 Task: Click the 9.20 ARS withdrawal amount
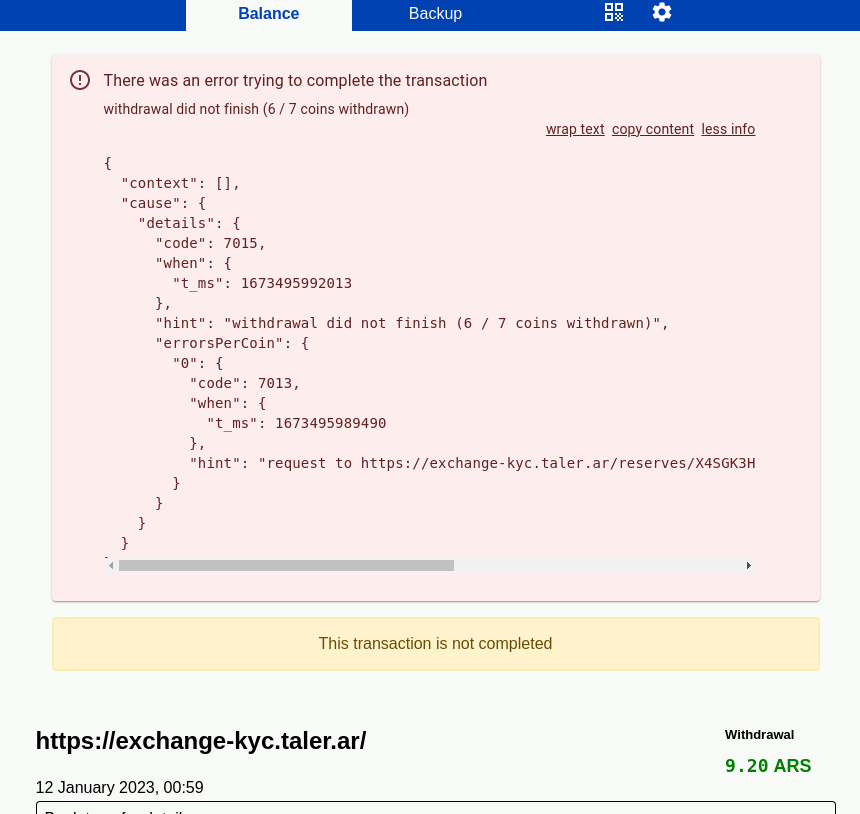(x=768, y=767)
